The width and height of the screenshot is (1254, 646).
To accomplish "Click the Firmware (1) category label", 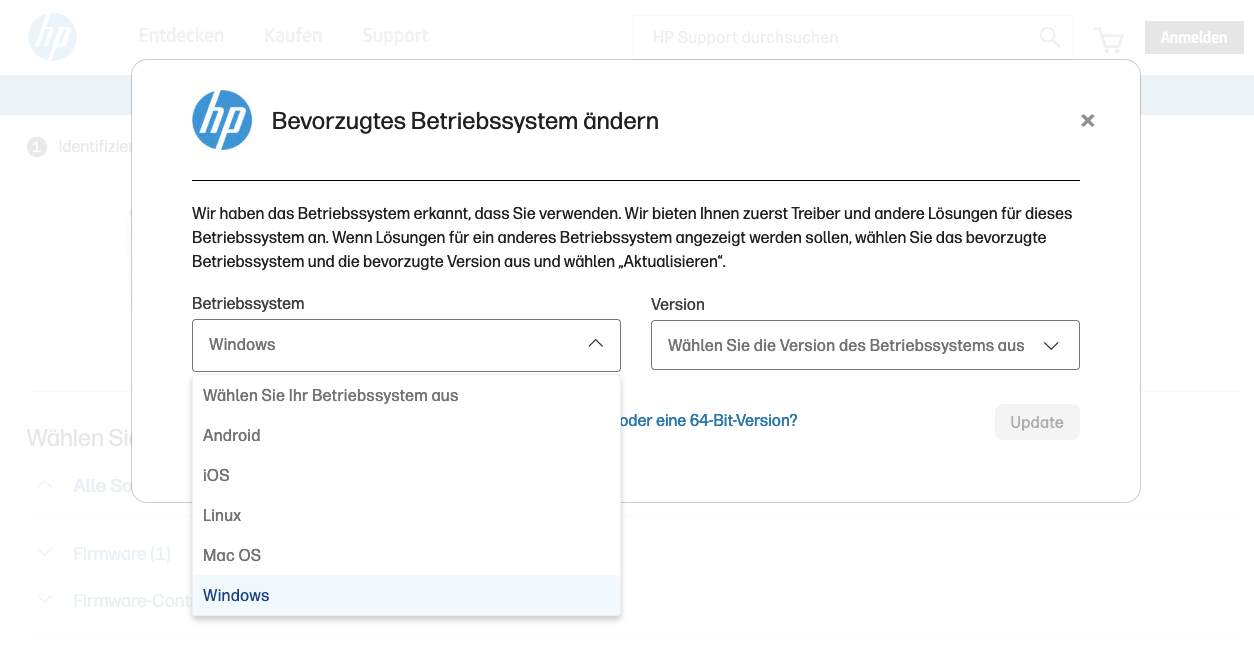I will pyautogui.click(x=122, y=553).
